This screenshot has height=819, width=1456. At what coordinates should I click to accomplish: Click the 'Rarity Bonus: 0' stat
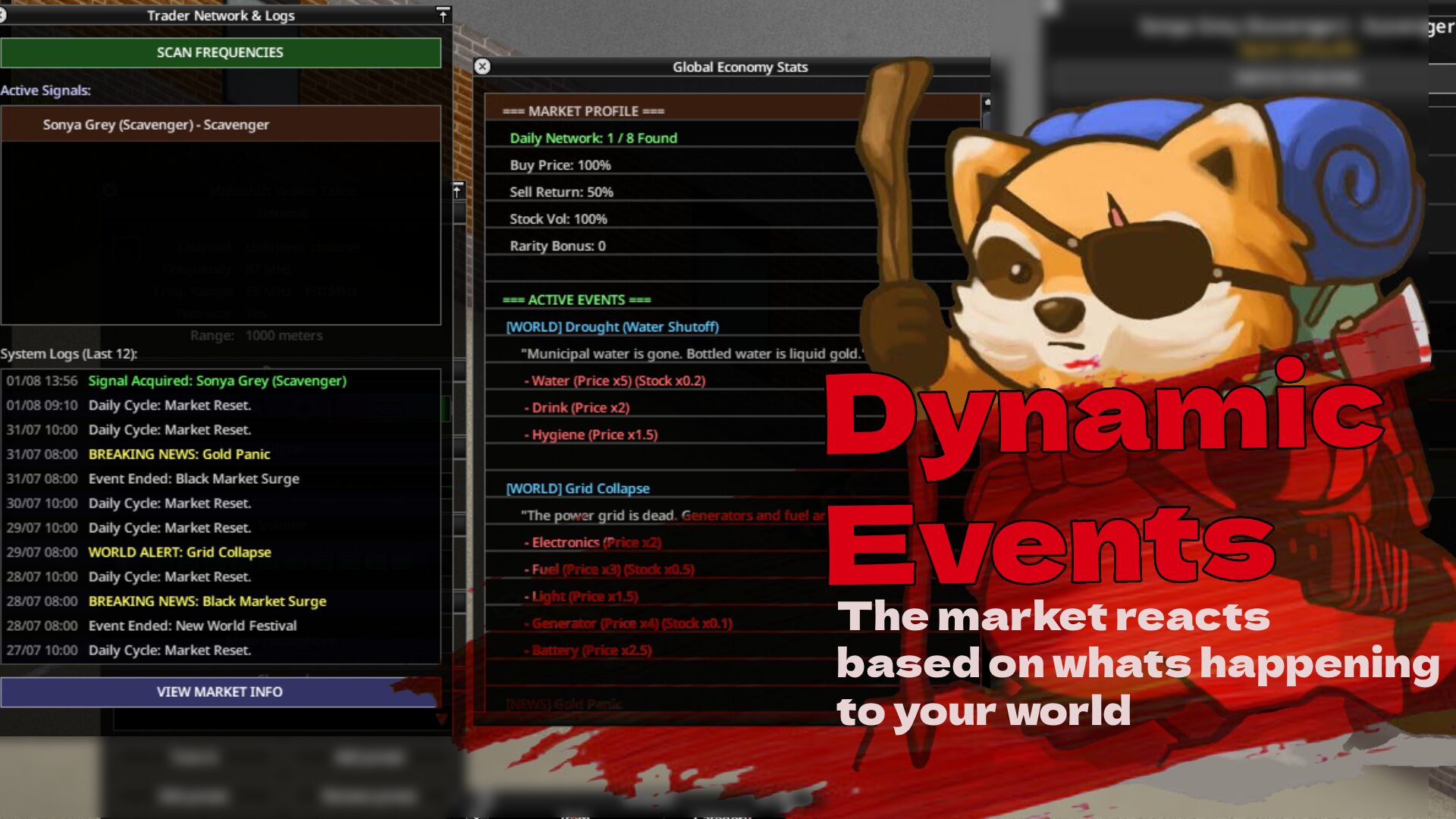pos(557,246)
